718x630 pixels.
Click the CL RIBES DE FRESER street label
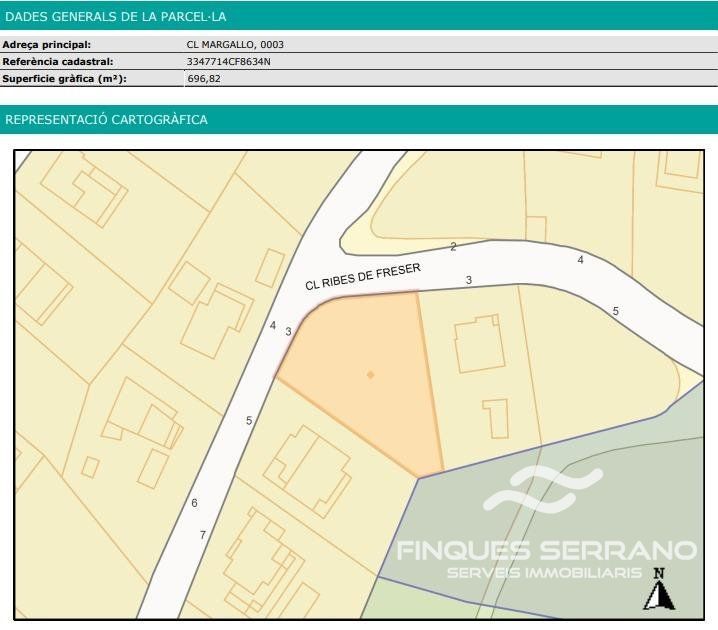click(x=363, y=276)
